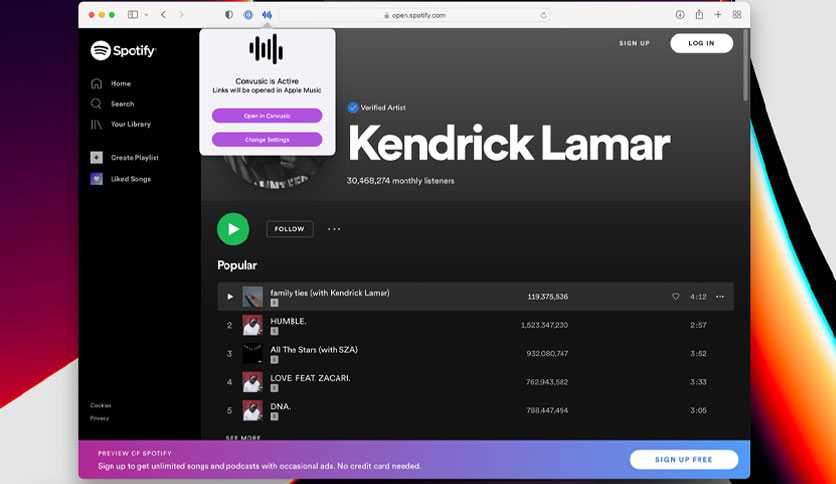Viewport: 836px width, 484px height.
Task: Like the family ties song via heart icon
Action: [x=676, y=296]
